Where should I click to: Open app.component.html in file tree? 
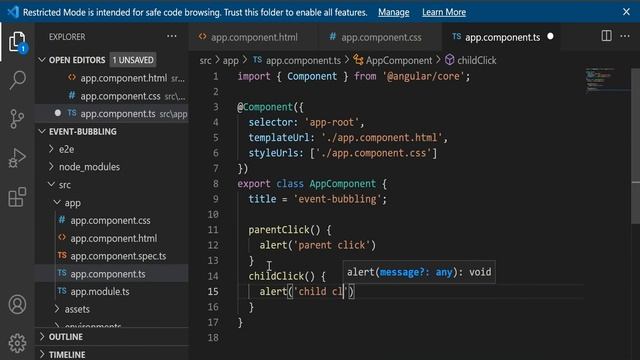pyautogui.click(x=112, y=238)
